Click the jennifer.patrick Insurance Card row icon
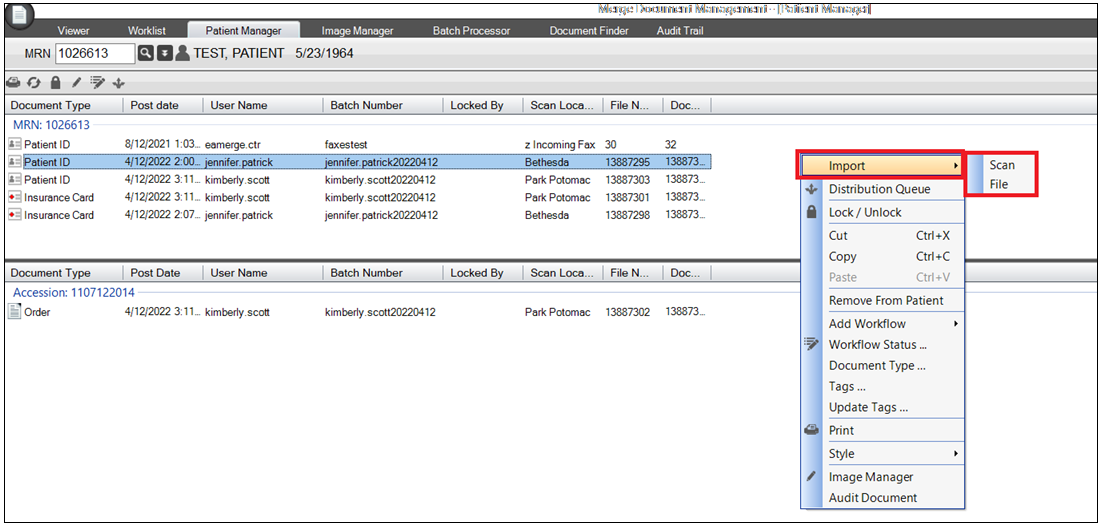Viewport: 1104px width, 527px height. (15, 215)
